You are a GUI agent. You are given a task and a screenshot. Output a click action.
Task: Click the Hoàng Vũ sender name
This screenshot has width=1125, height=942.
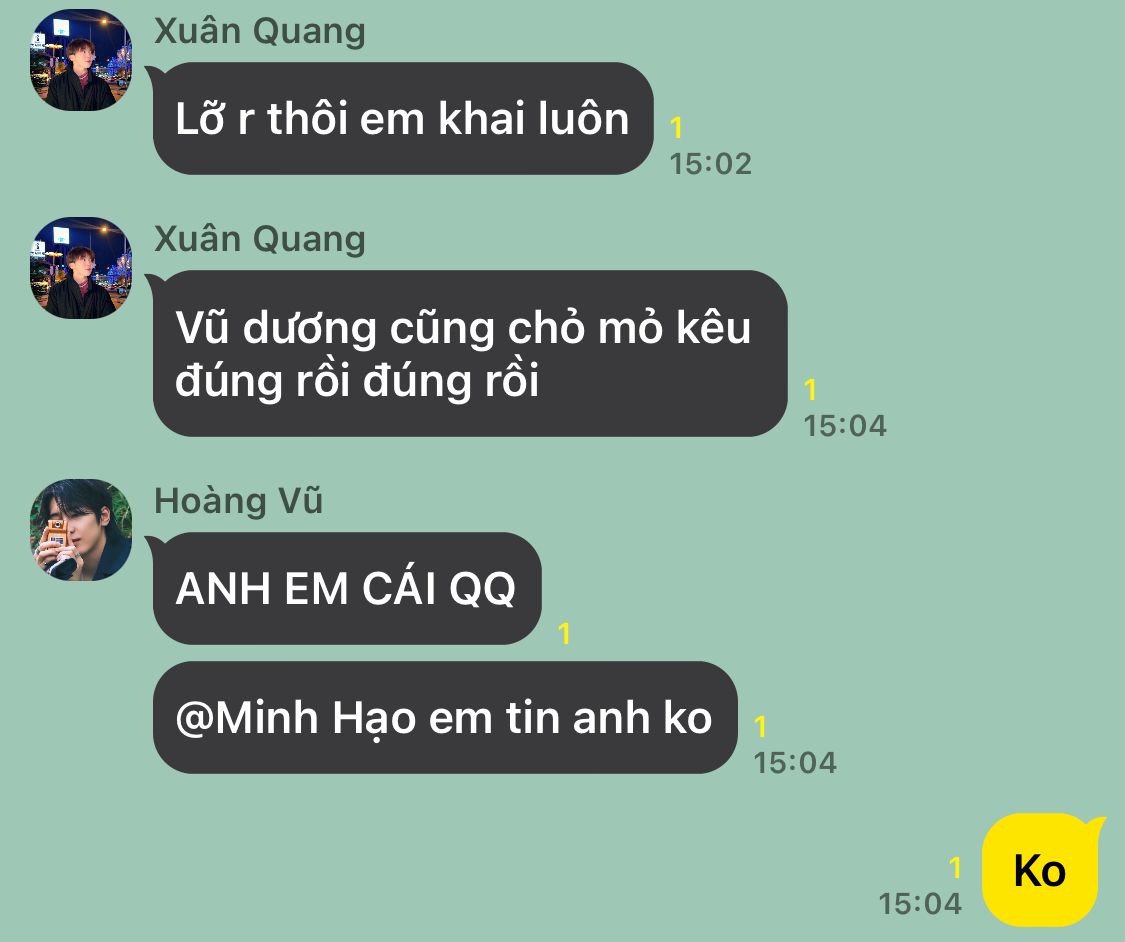tap(238, 501)
